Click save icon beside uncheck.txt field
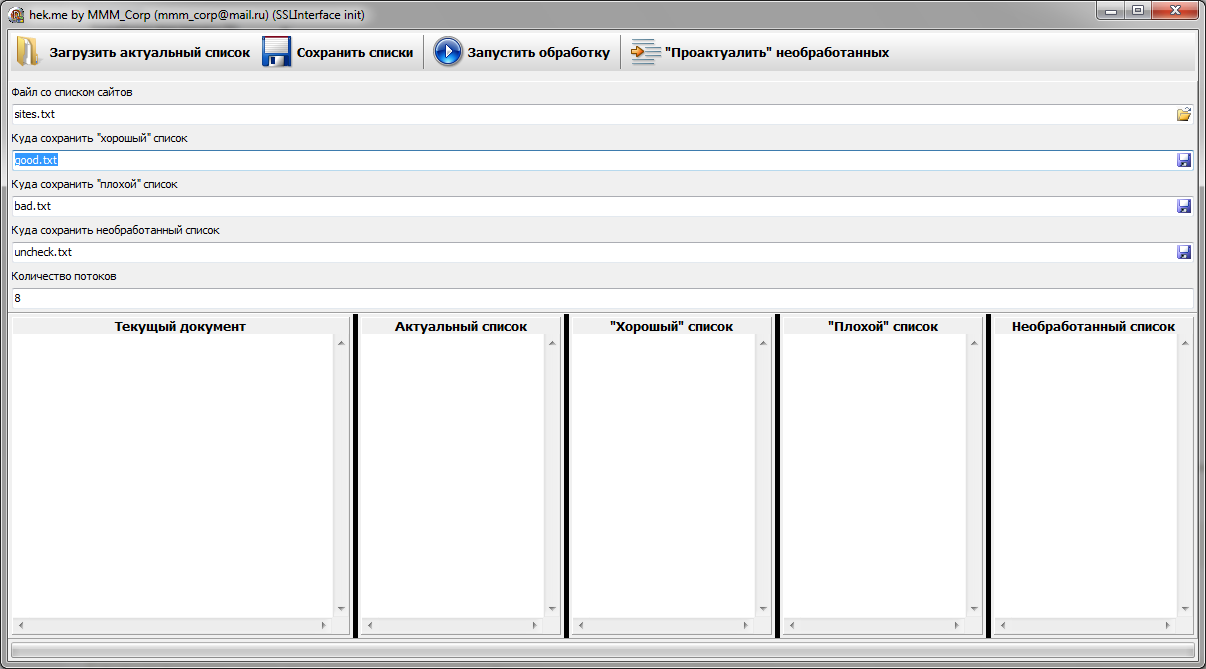Screen dimensions: 1206x669 coord(1184,253)
